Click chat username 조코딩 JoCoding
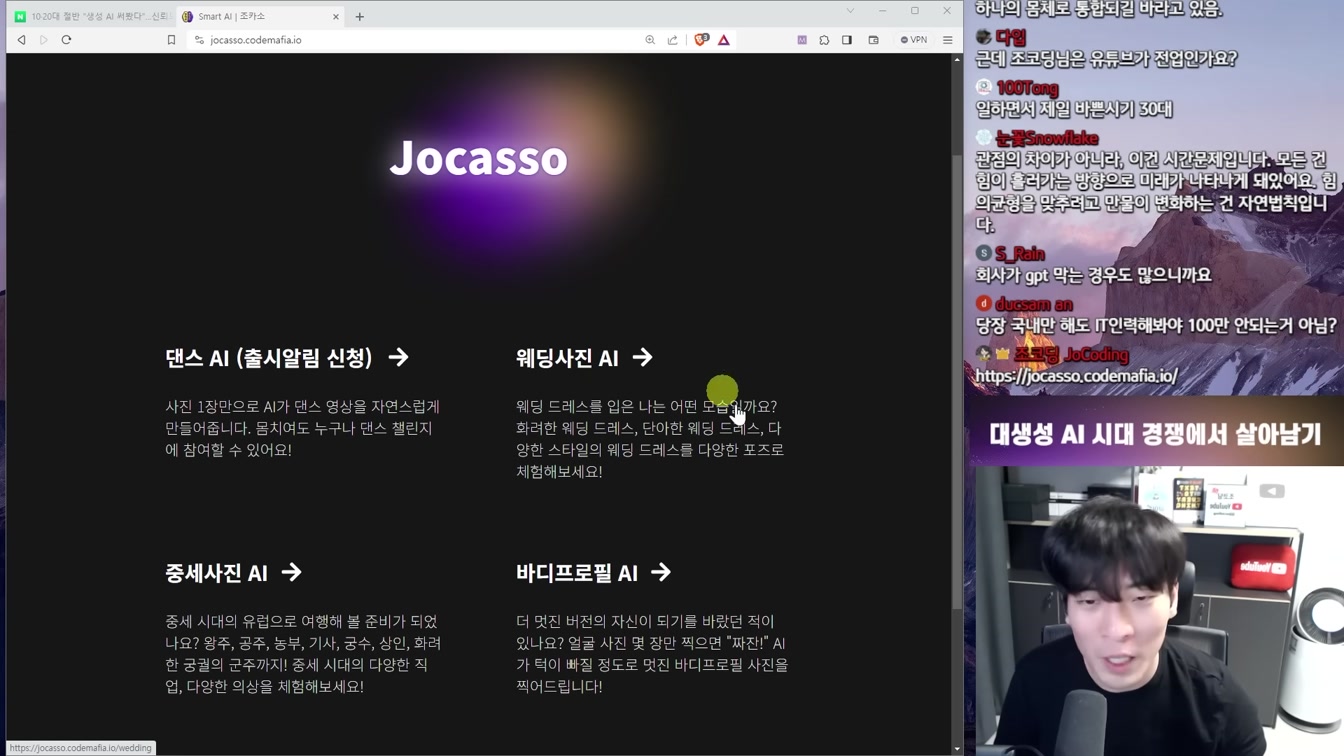This screenshot has width=1344, height=756. click(1071, 354)
